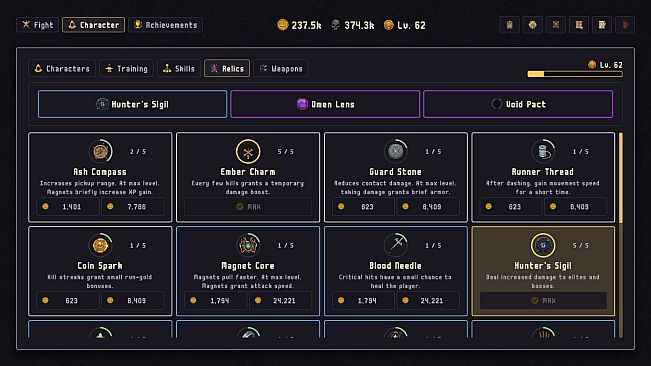Click the Lv. 62 experience progress bar
Screen dimensions: 651x366
click(575, 74)
